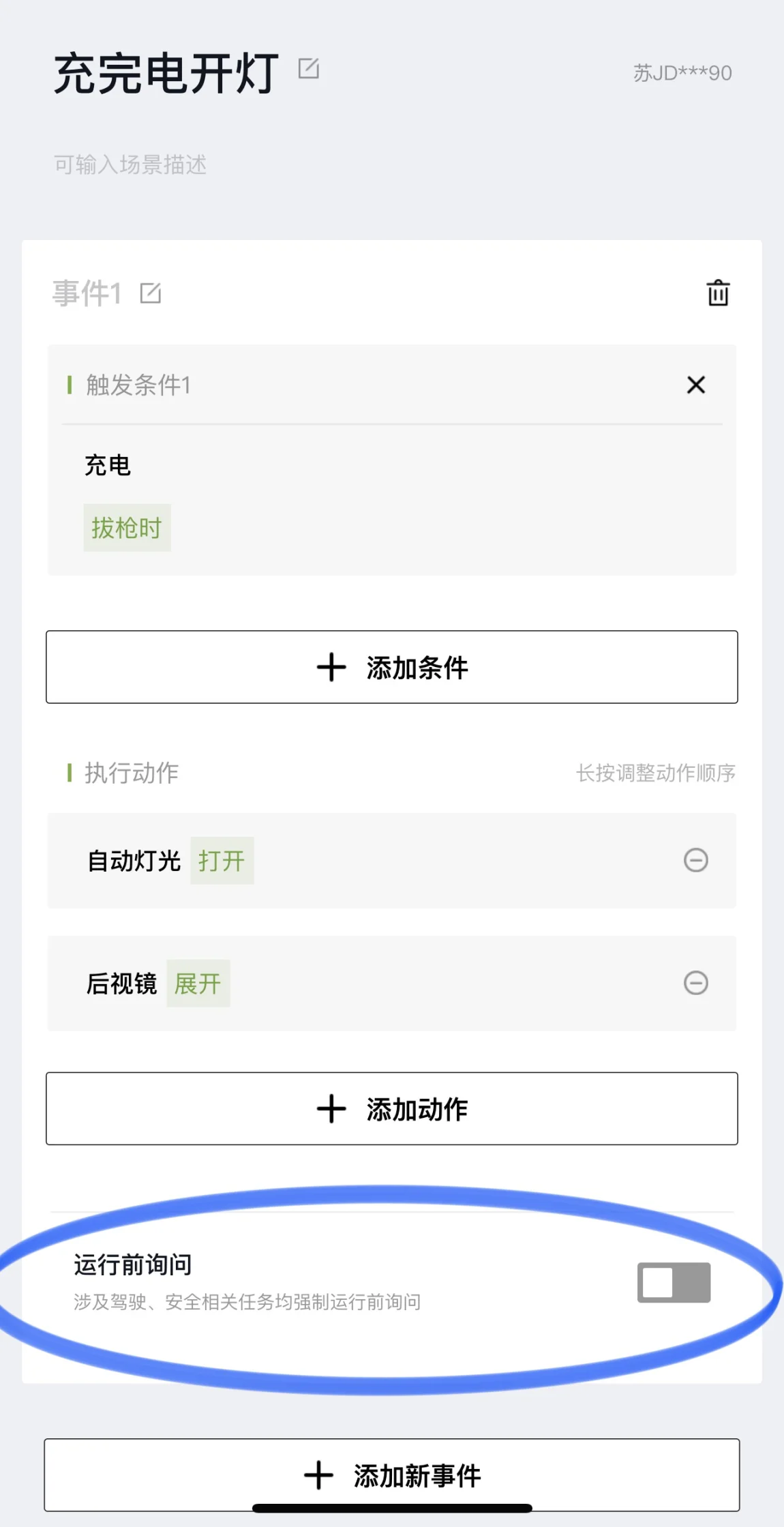Remove the 后视镜 action with minus icon
This screenshot has width=784, height=1527.
[x=696, y=983]
